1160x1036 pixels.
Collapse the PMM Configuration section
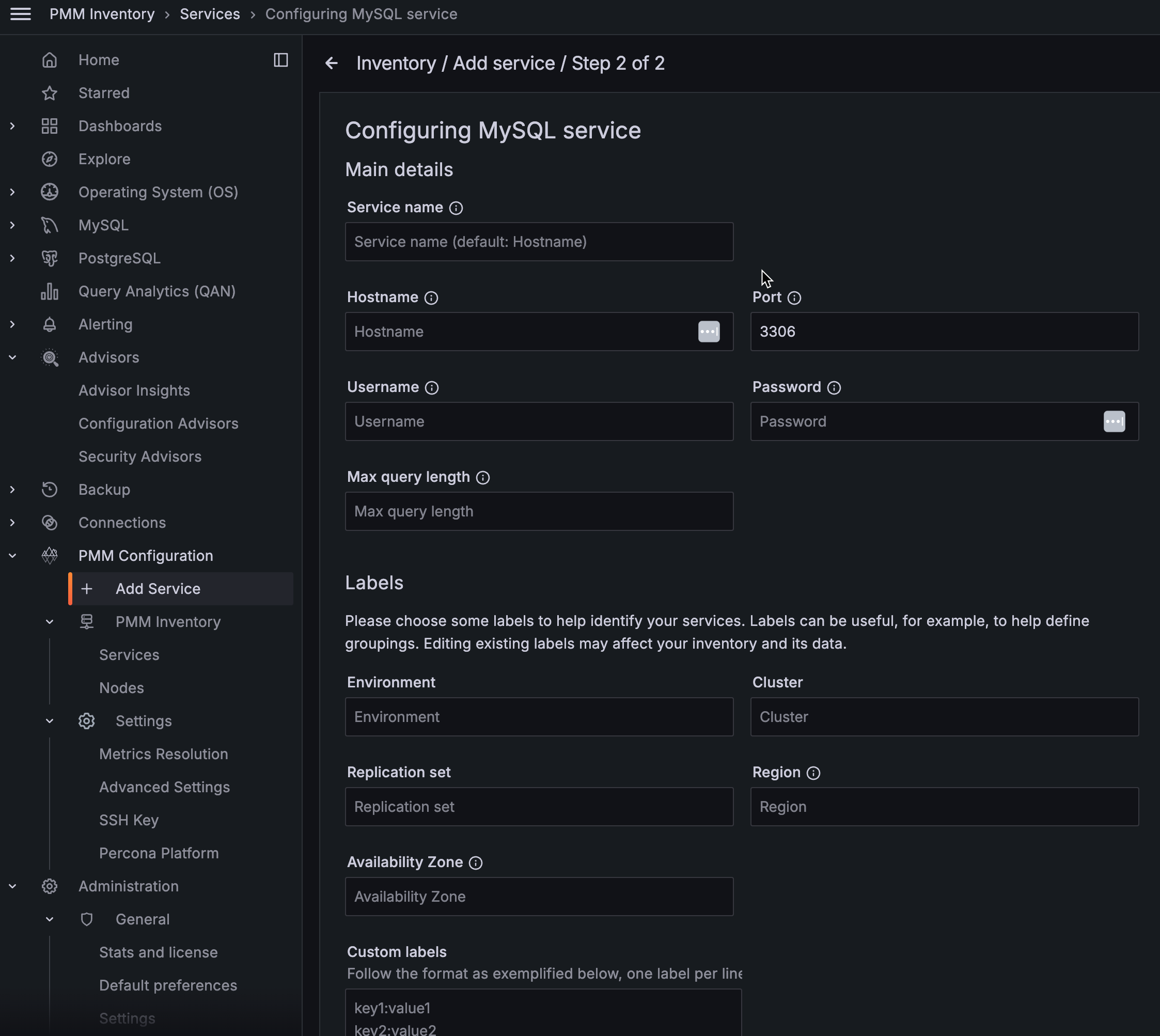(12, 556)
